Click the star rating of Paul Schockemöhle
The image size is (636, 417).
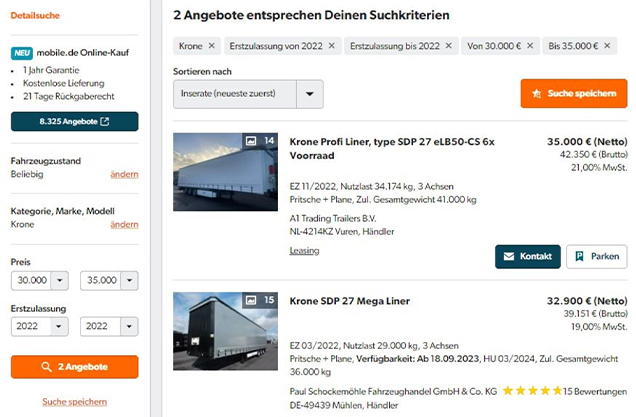tap(531, 389)
